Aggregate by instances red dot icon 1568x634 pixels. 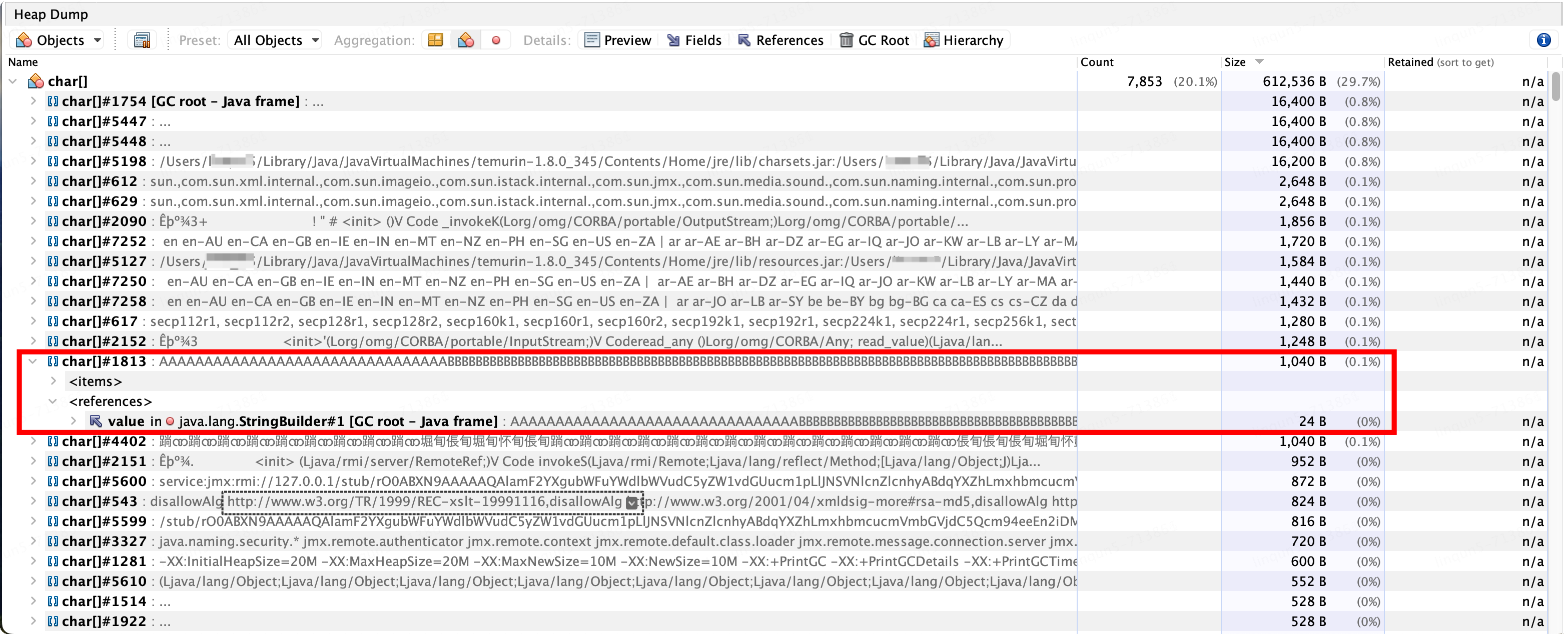pyautogui.click(x=496, y=40)
